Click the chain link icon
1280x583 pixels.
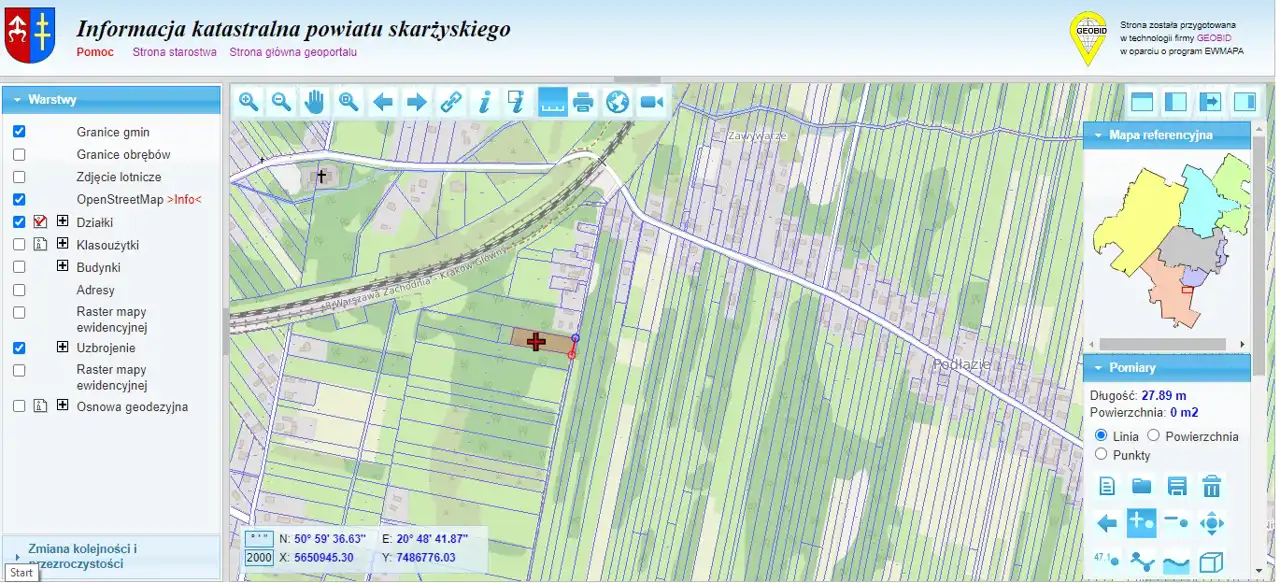click(x=451, y=101)
